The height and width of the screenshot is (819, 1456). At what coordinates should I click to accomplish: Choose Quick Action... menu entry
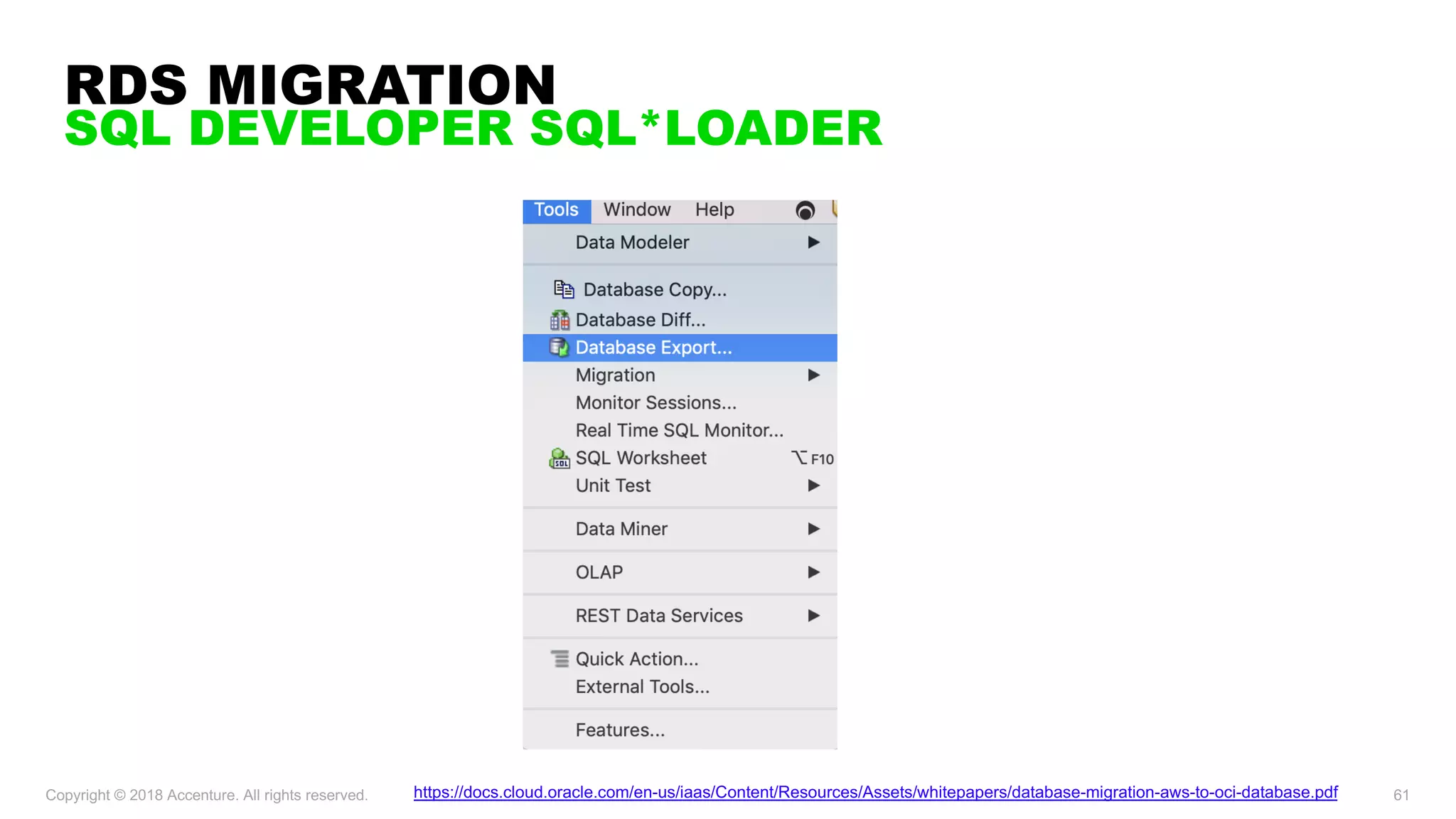tap(680, 659)
